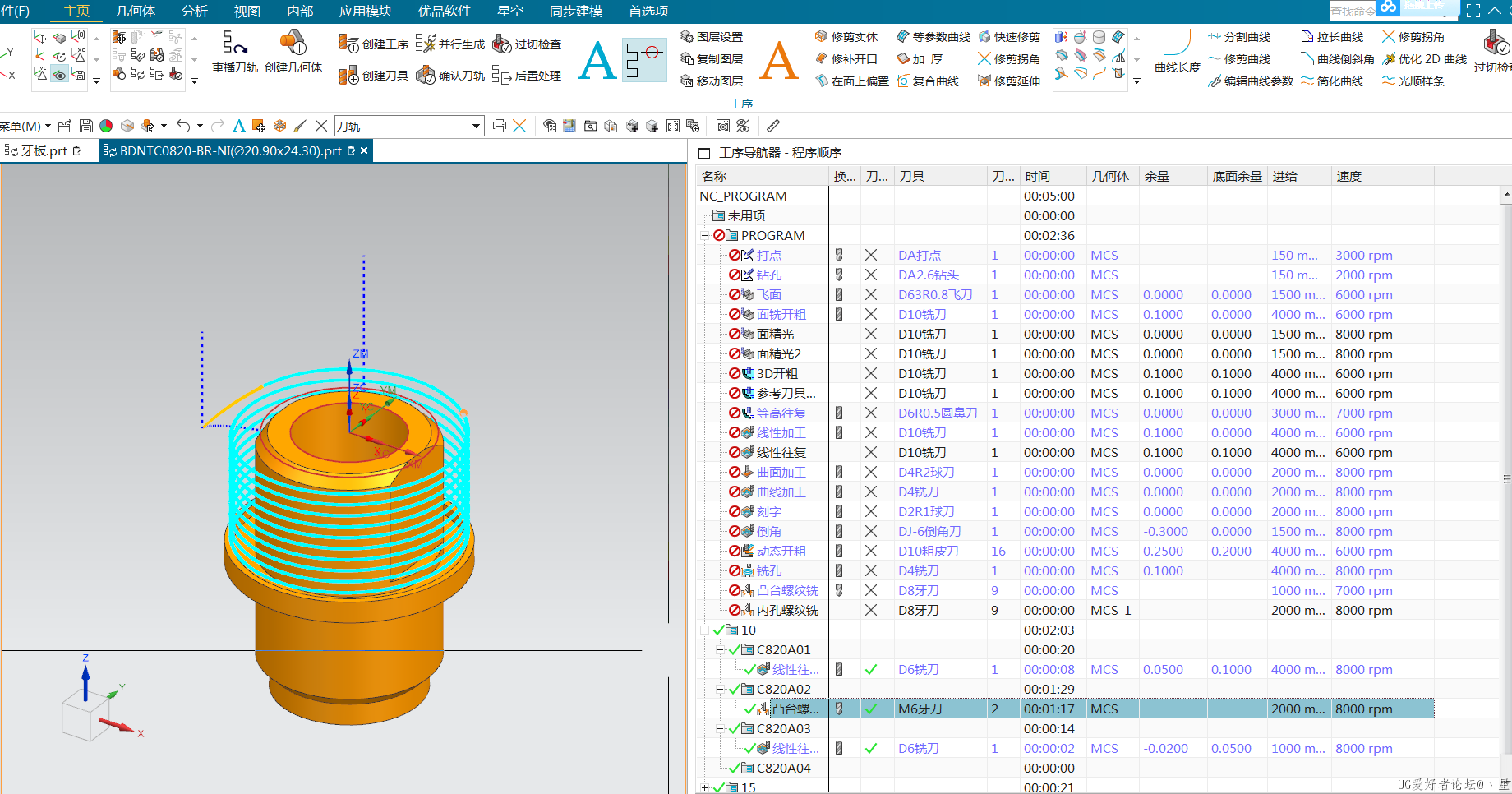Image resolution: width=1512 pixels, height=794 pixels.
Task: Click the large orange A text tool
Action: pyautogui.click(x=779, y=60)
